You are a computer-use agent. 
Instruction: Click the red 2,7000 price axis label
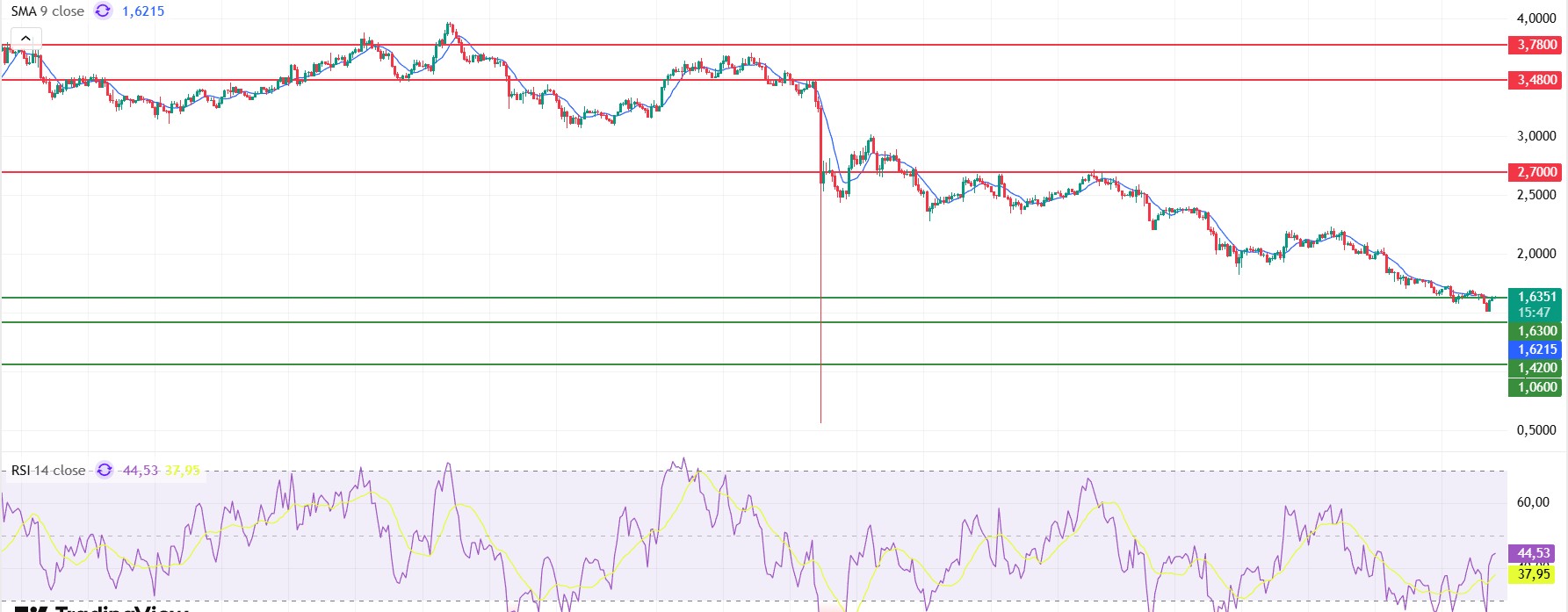(1535, 172)
